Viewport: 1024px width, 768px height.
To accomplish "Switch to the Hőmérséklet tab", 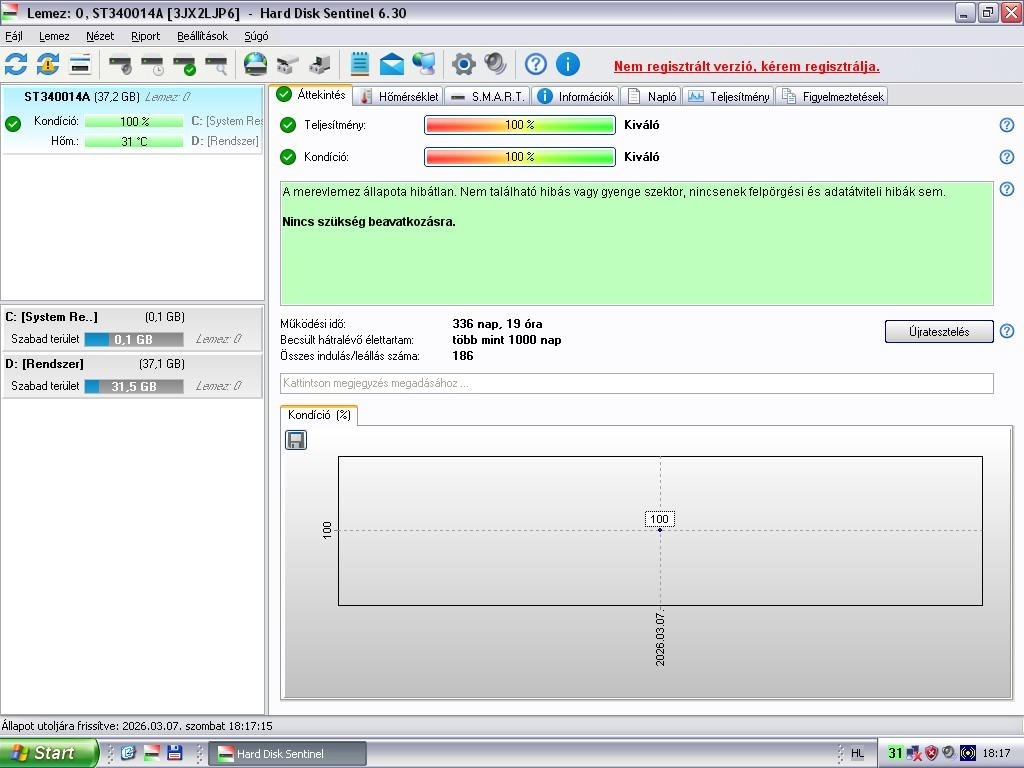I will coord(399,97).
